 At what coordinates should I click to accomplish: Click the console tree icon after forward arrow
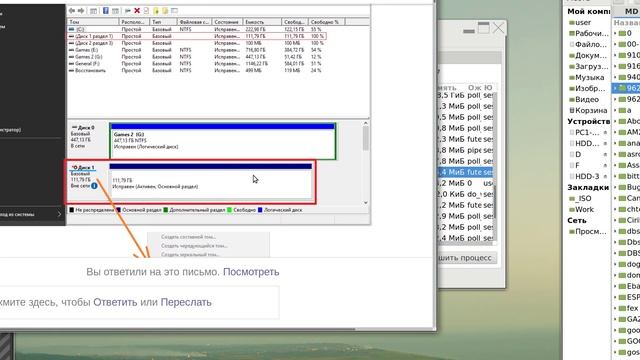pyautogui.click(x=93, y=11)
